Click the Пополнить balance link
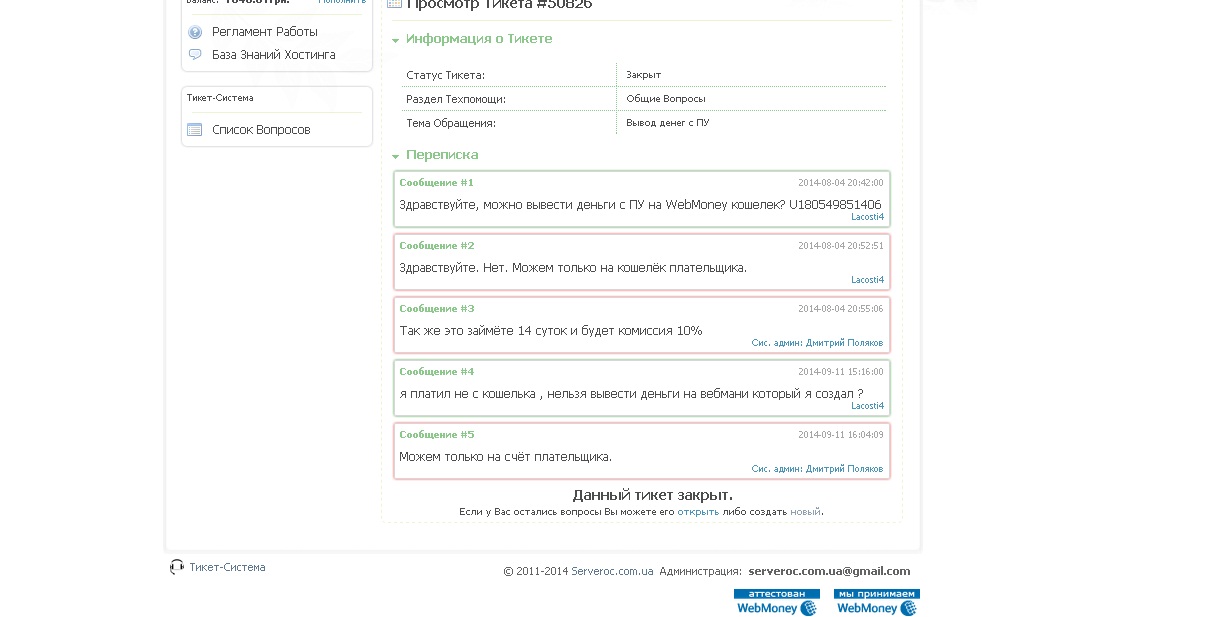Image resolution: width=1205 pixels, height=617 pixels. (342, 2)
